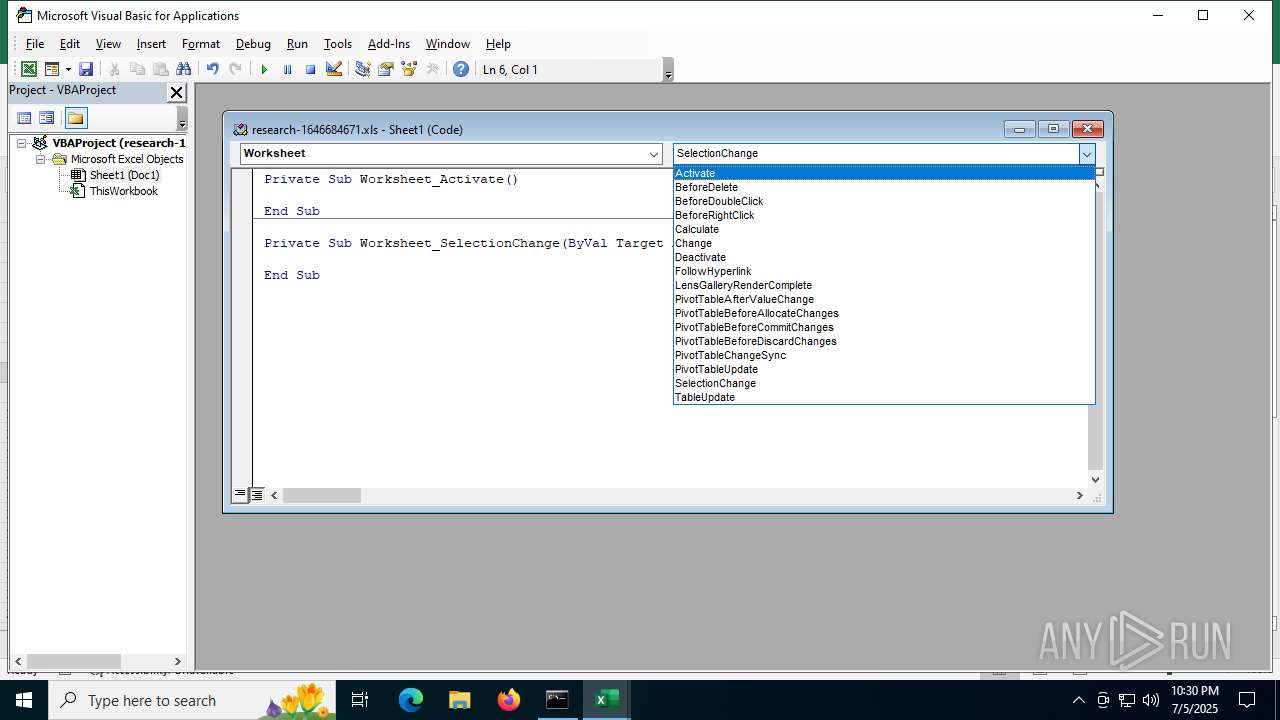Choose Deactivate in the procedure list
This screenshot has width=1280, height=720.
(884, 257)
